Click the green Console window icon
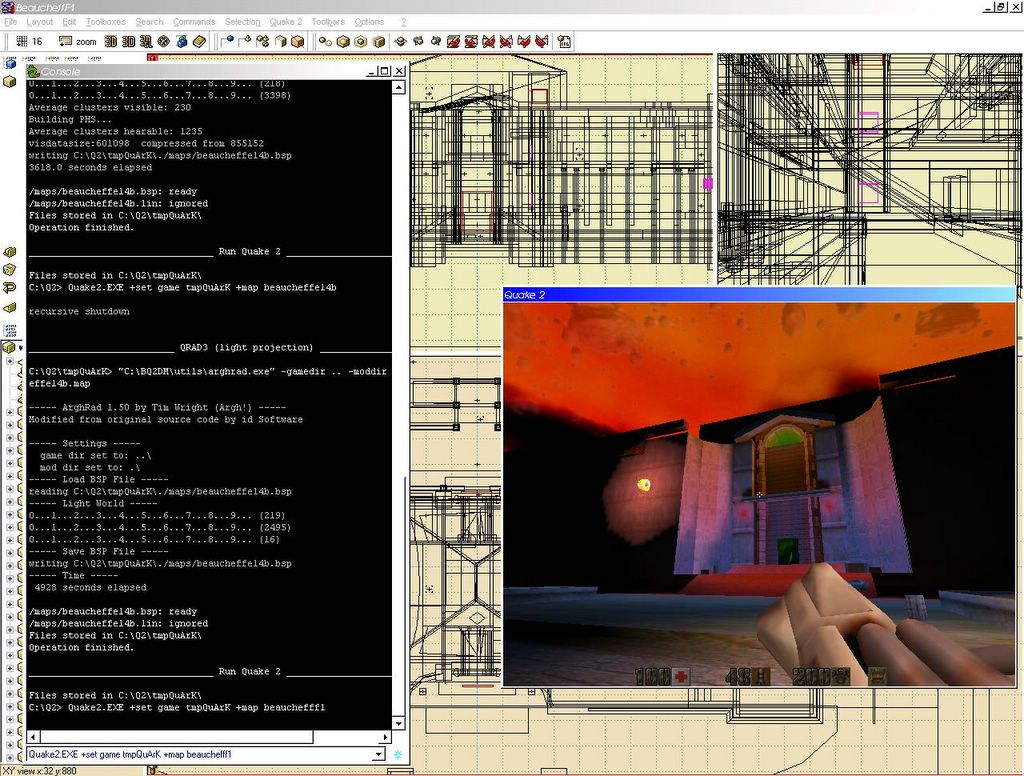Image resolution: width=1024 pixels, height=776 pixels. 33,71
